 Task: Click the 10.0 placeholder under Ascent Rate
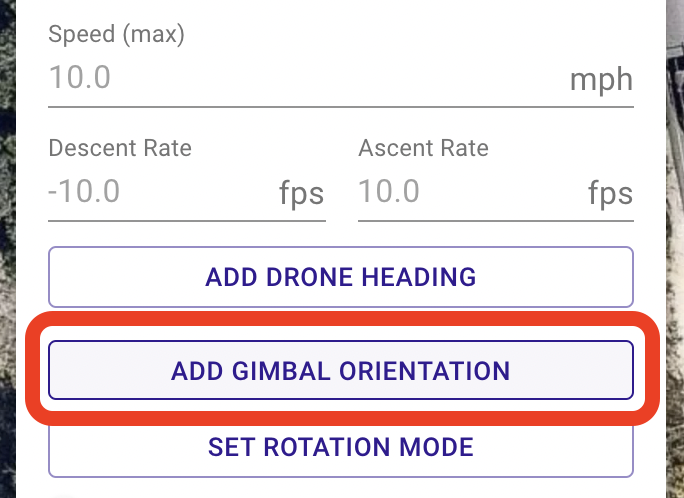389,191
